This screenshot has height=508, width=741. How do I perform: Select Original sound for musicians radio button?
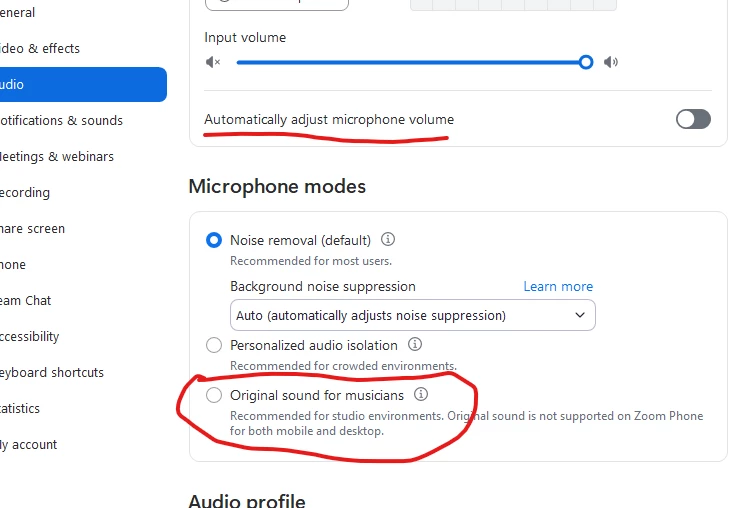[214, 395]
